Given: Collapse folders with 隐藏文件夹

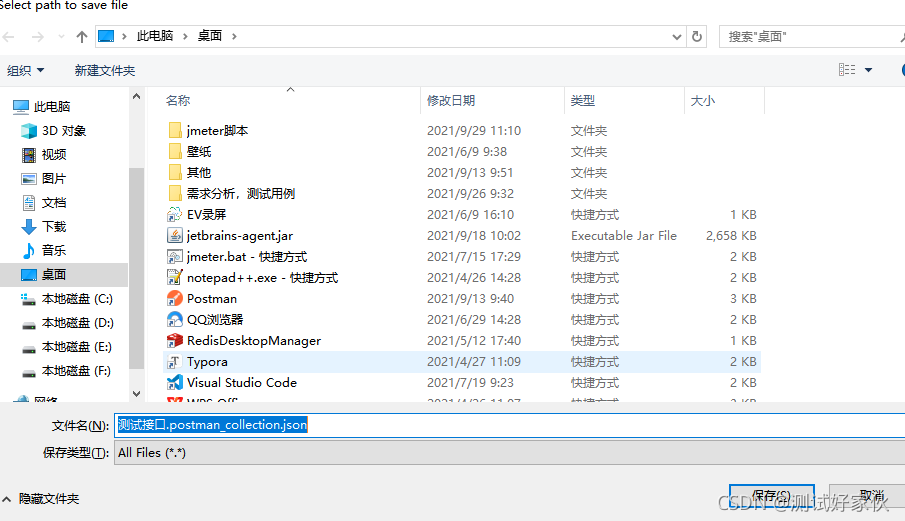Looking at the screenshot, I should click(x=42, y=498).
